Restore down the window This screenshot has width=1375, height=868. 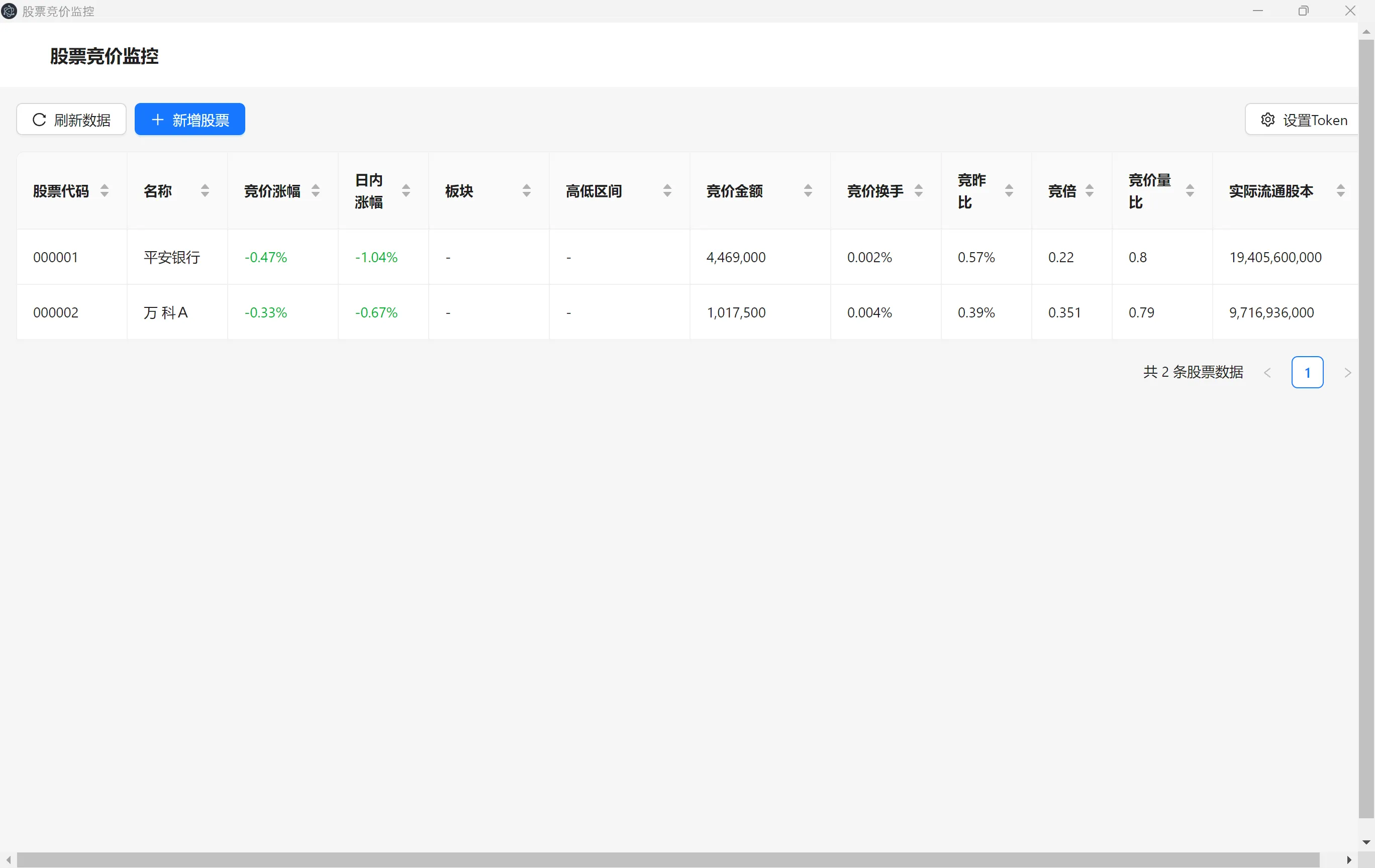(1304, 11)
